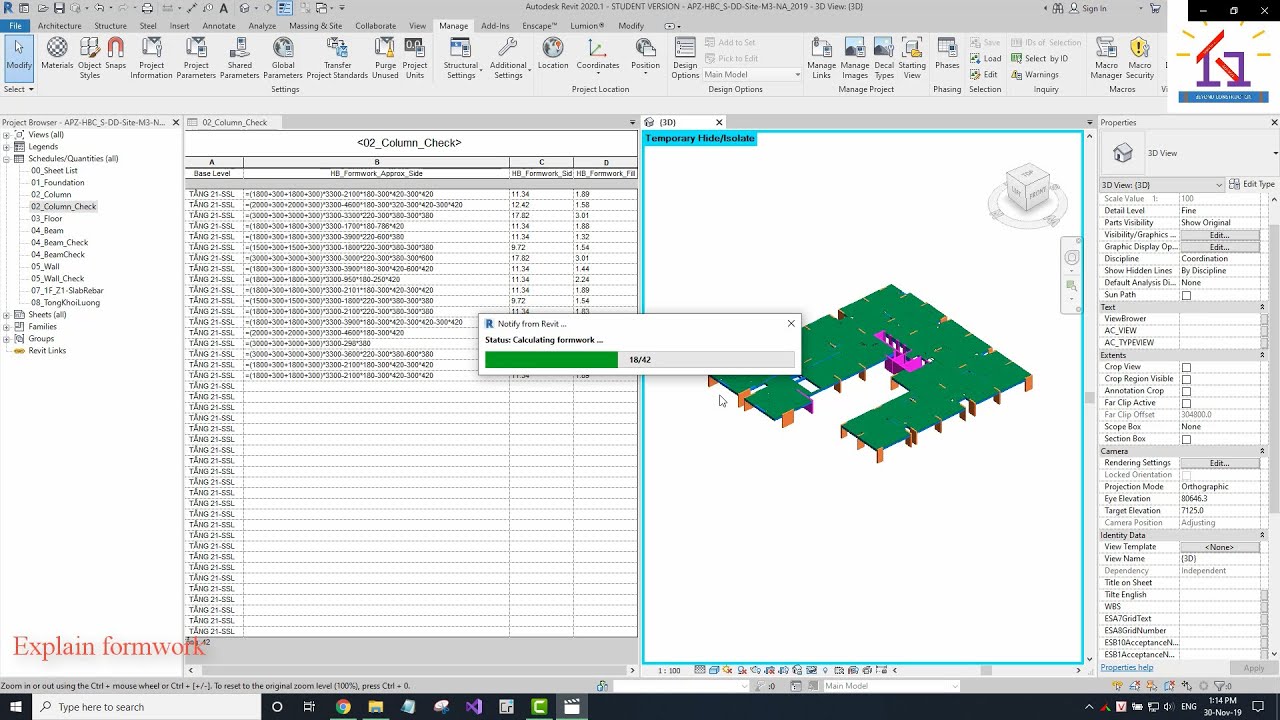This screenshot has width=1280, height=720.
Task: Open the Main Model design option dropdown
Action: point(752,75)
